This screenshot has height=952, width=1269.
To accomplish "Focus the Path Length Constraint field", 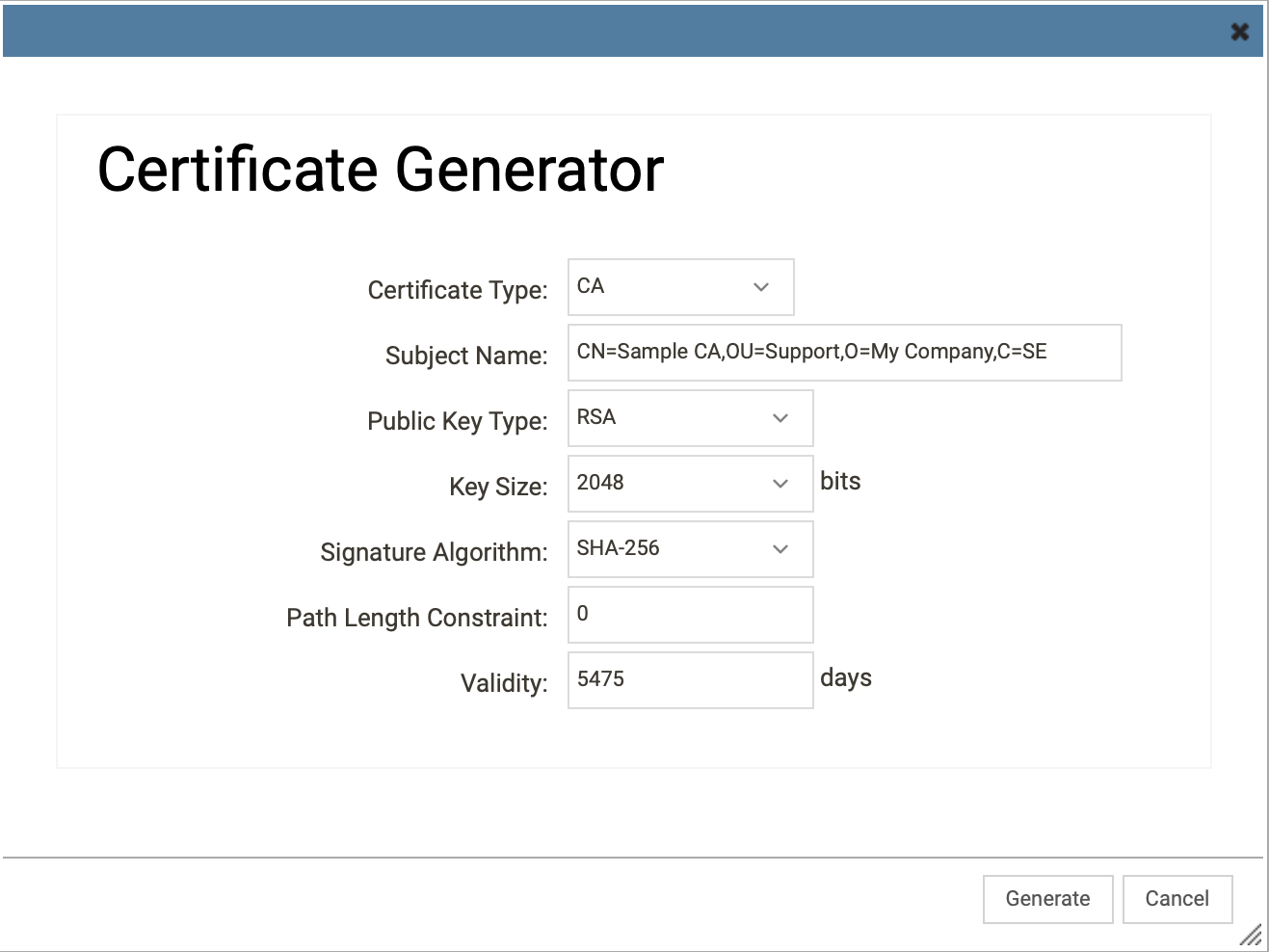I will [691, 615].
